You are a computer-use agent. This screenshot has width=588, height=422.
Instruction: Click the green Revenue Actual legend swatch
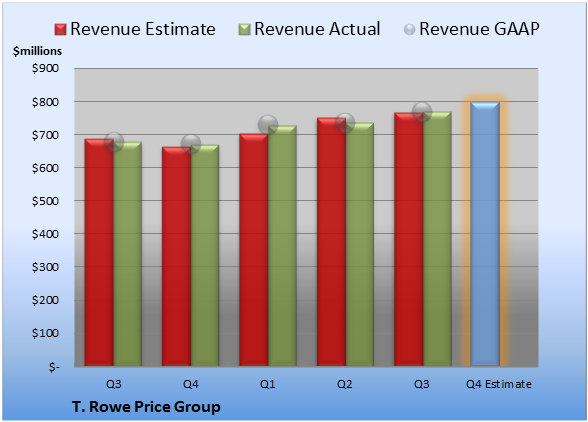click(x=244, y=30)
